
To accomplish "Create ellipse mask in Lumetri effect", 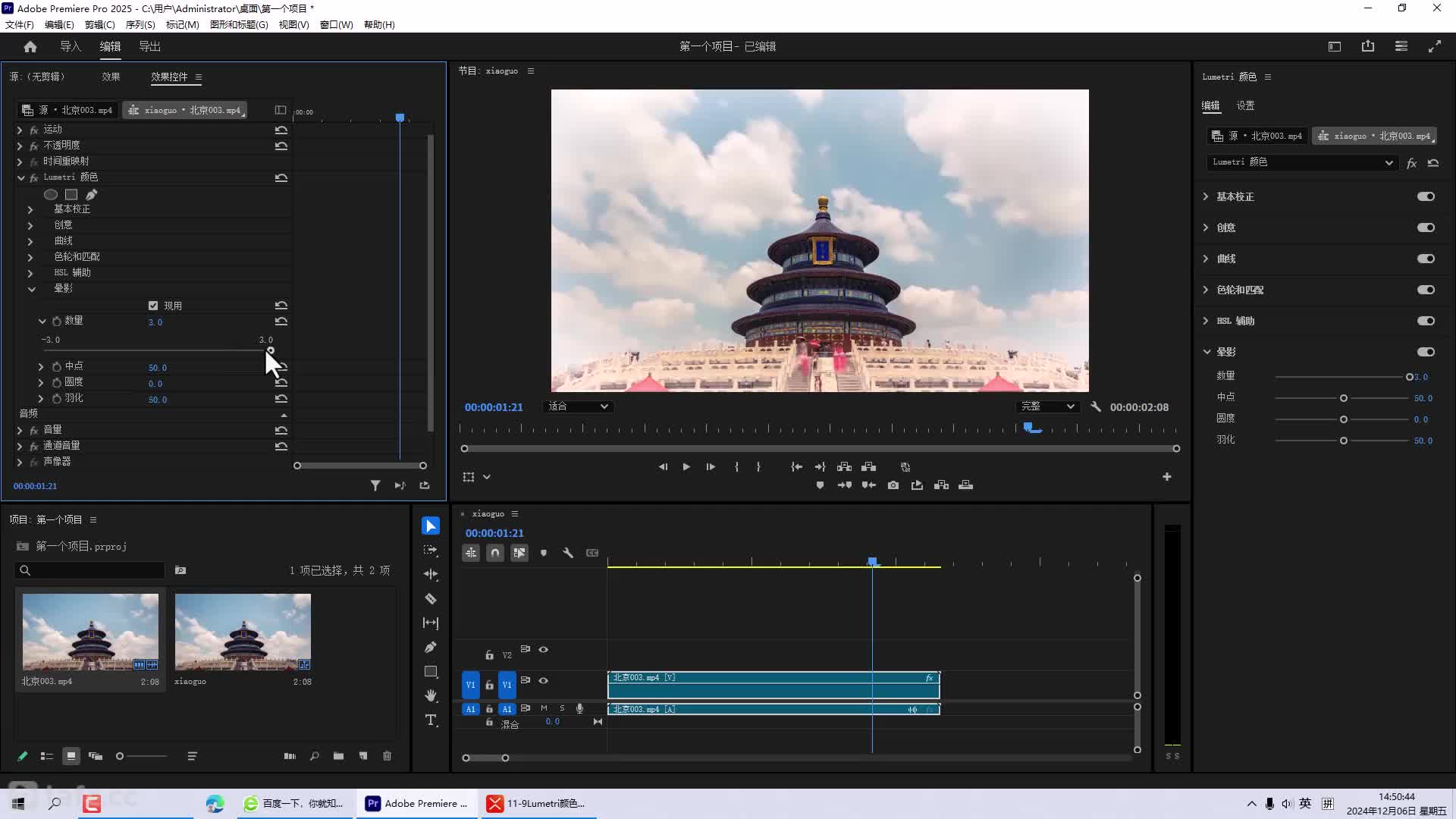I will (51, 194).
